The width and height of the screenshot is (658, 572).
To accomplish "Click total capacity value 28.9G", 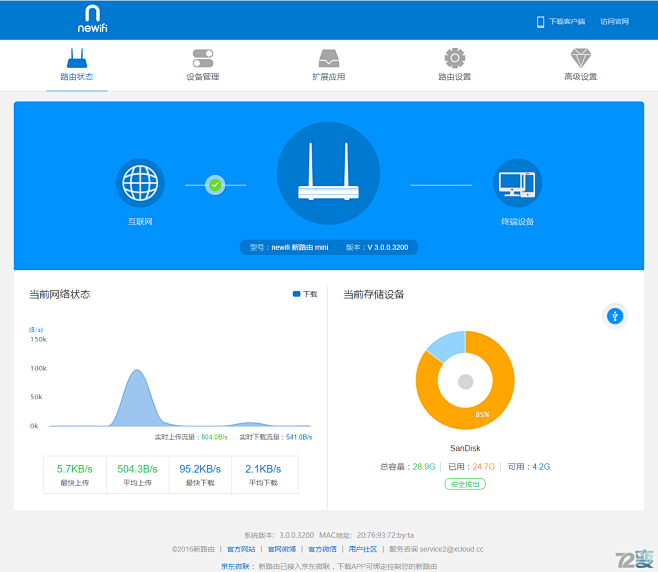I will pyautogui.click(x=424, y=467).
